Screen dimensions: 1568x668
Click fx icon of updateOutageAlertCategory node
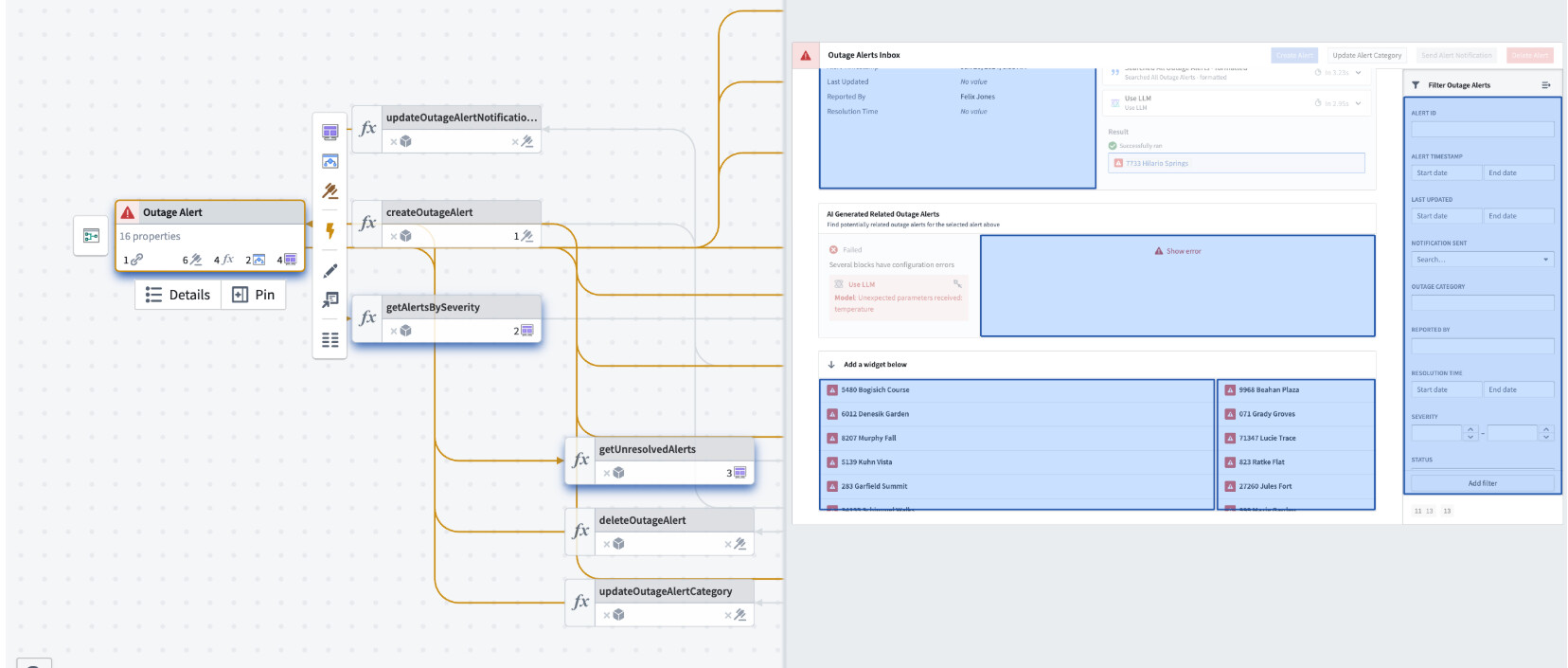580,603
